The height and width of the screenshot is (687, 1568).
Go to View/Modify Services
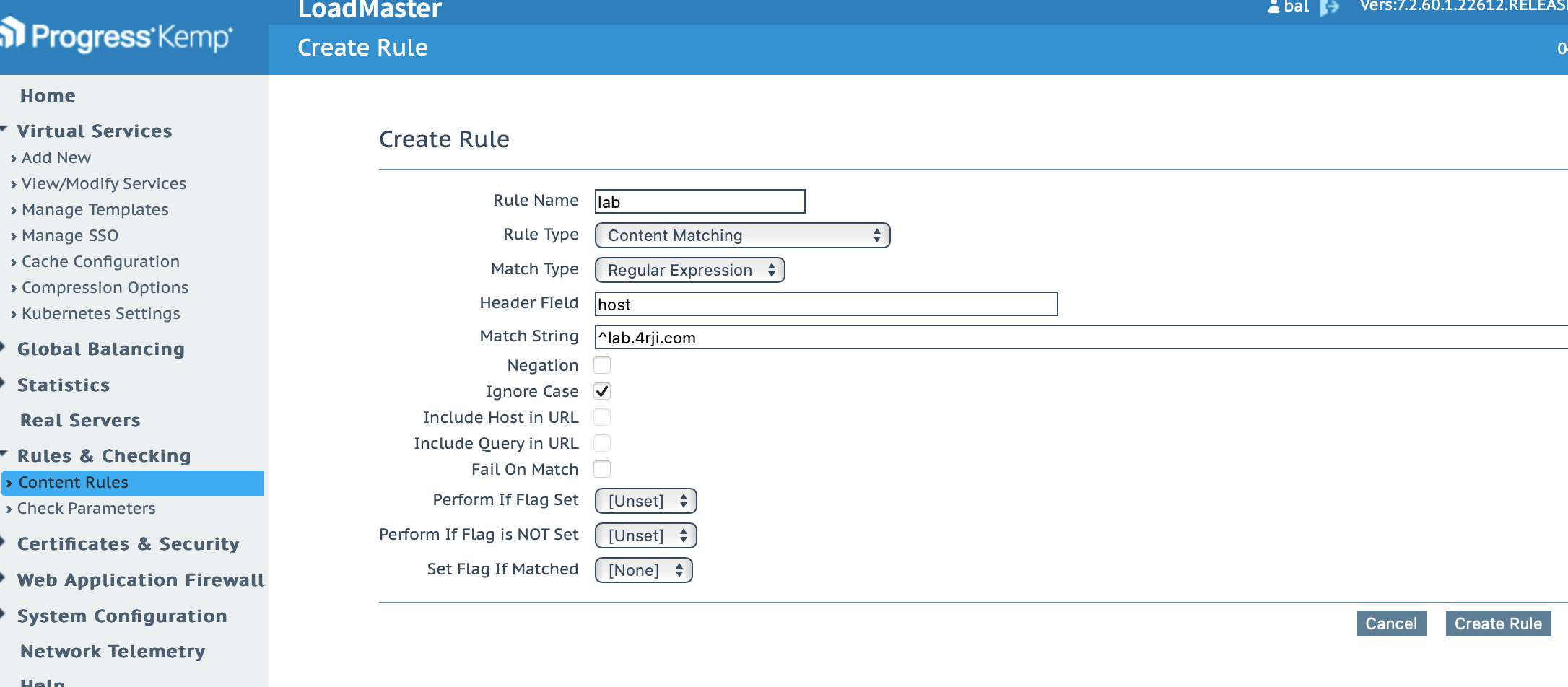tap(103, 183)
